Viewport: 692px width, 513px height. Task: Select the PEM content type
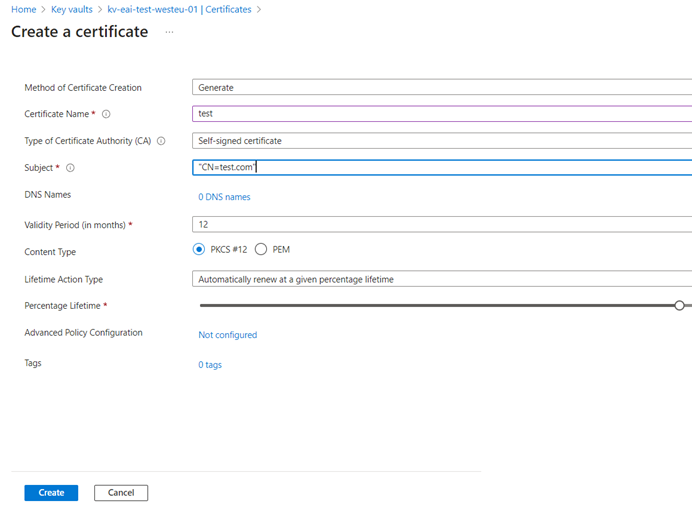pos(261,249)
